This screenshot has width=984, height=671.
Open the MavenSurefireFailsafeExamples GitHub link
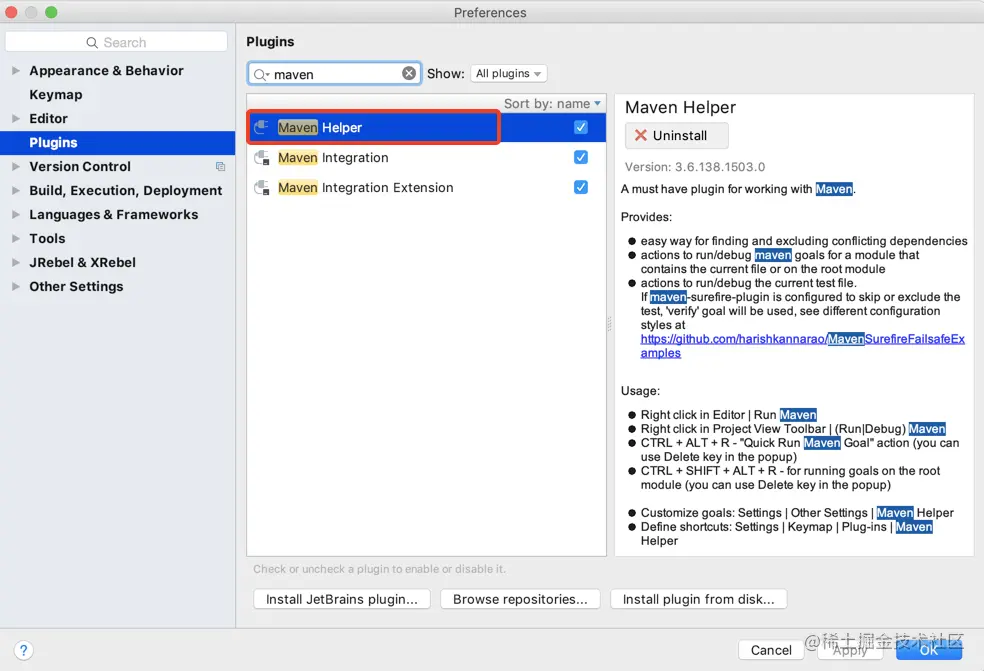click(x=803, y=346)
